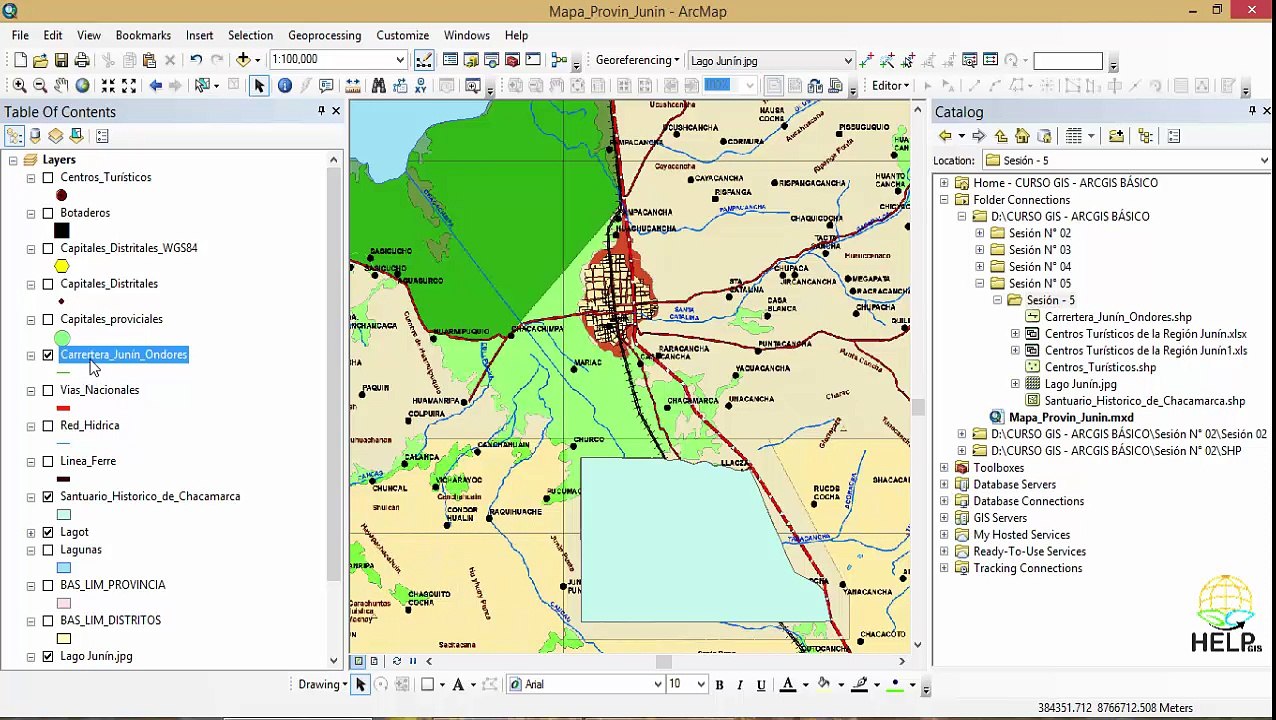Click the BAS_LIM_DISTRITOS yellow swatch
1276x720 pixels.
pos(64,639)
